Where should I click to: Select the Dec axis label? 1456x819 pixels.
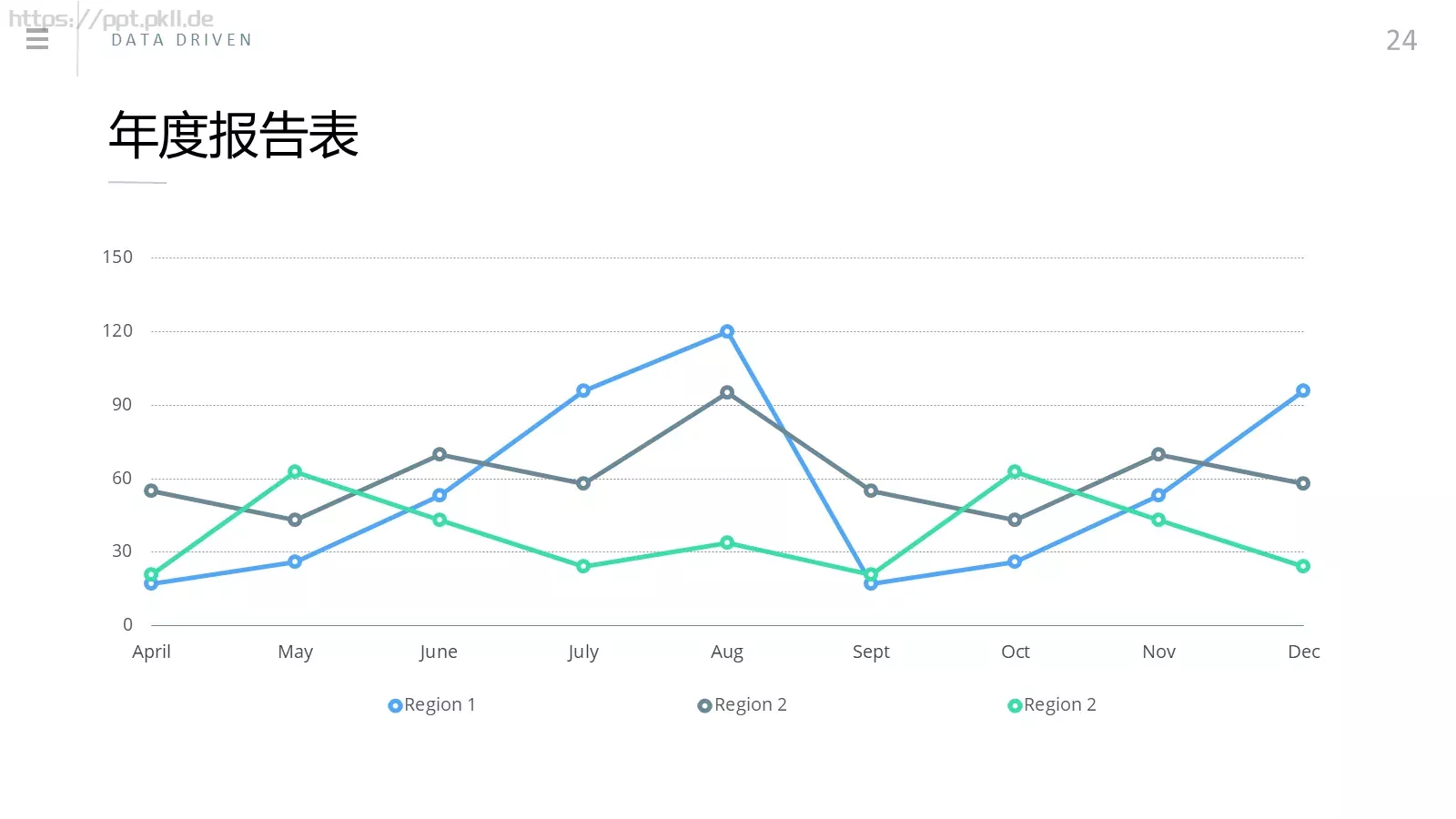[x=1304, y=652]
